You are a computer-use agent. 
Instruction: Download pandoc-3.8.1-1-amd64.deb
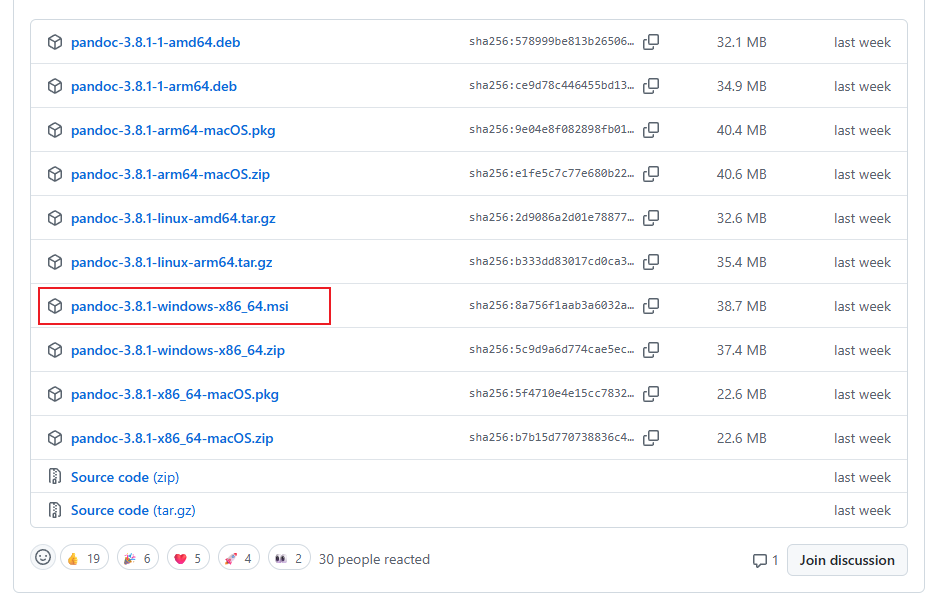(156, 42)
